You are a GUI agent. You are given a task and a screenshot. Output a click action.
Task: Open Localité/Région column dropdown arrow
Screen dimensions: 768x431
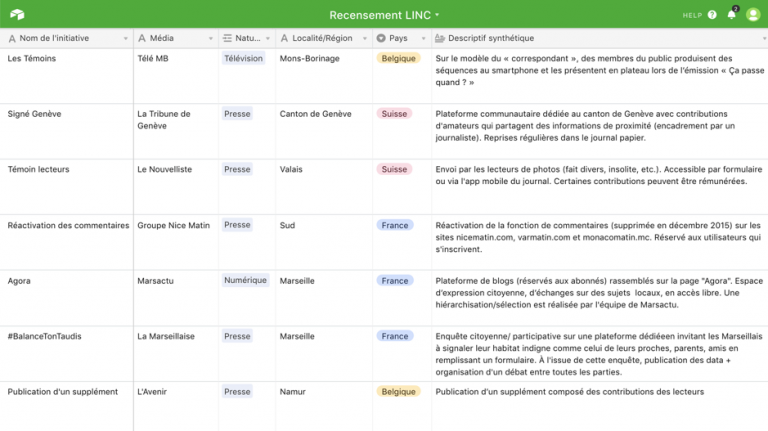[364, 39]
